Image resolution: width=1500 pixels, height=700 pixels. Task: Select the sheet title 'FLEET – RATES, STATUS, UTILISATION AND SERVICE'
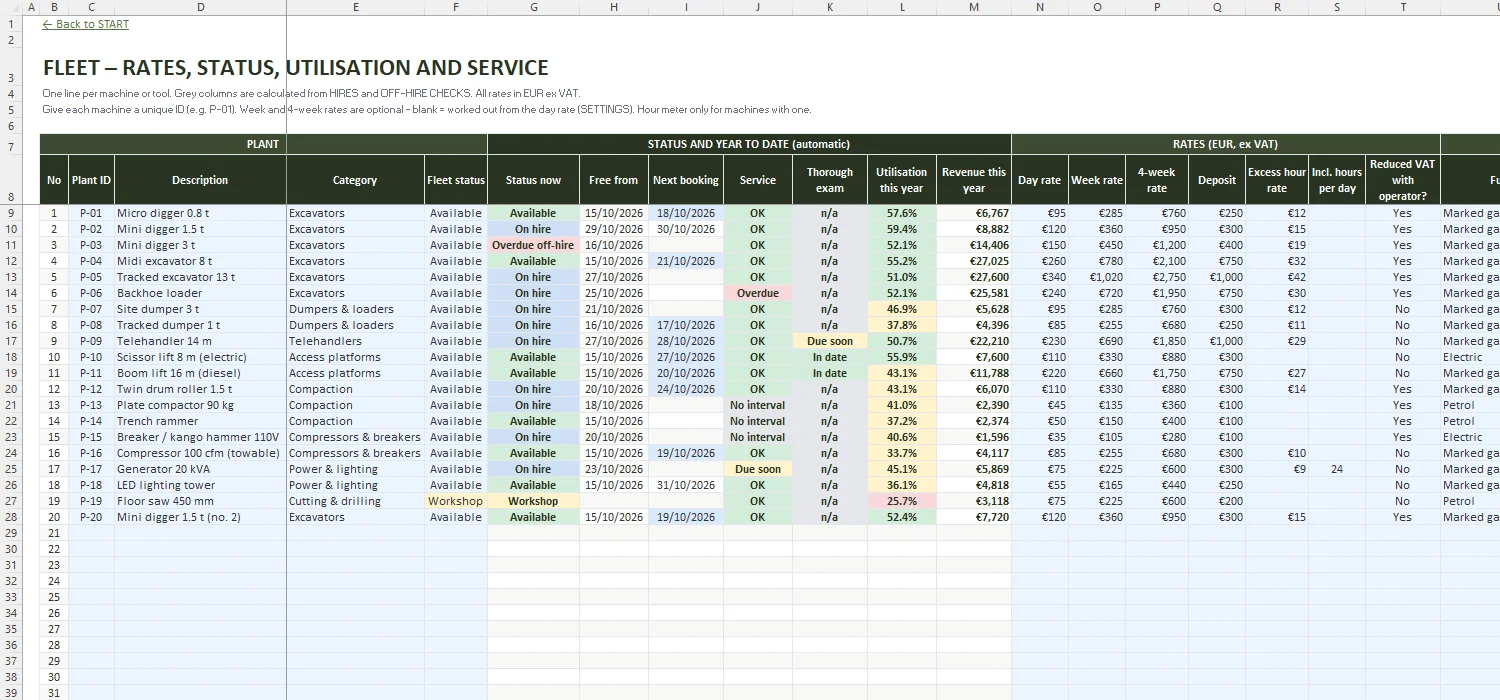[296, 68]
